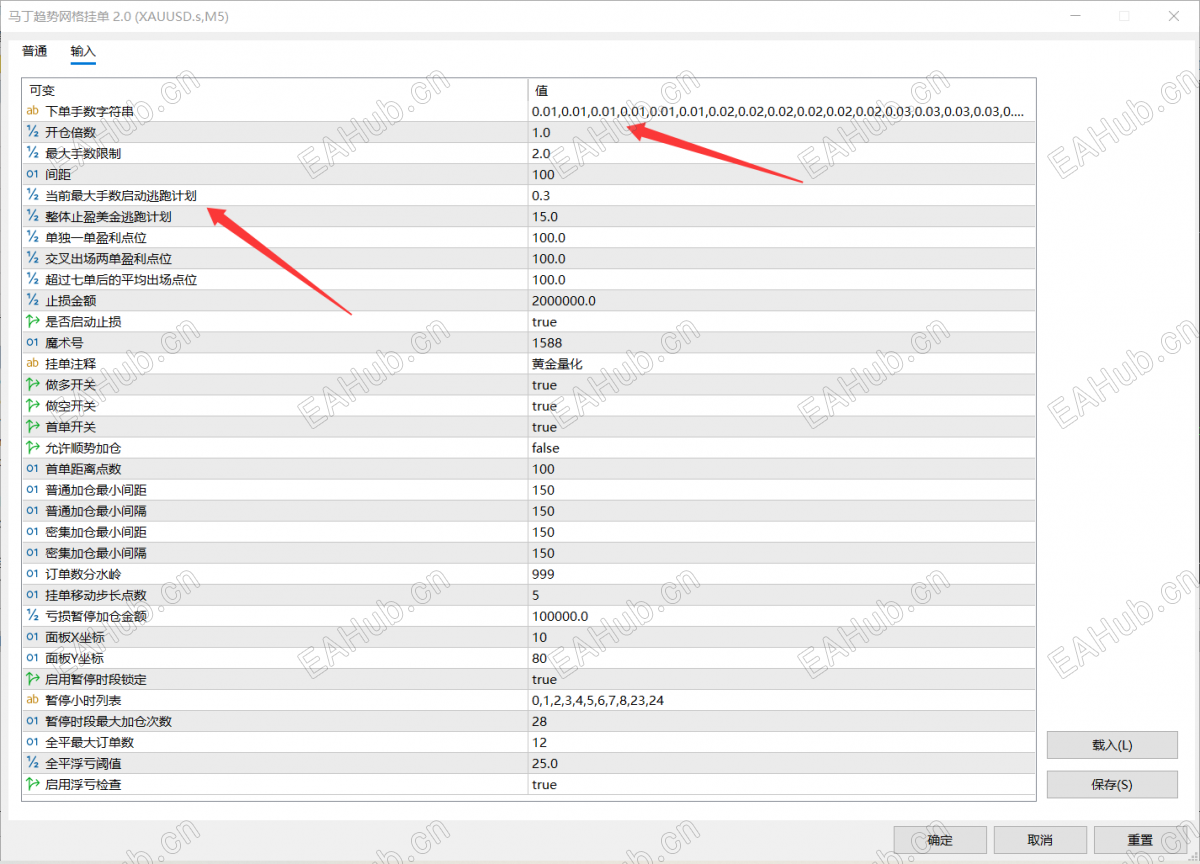
Task: Select the 密集加仓最小间隔 row label
Action: (96, 552)
